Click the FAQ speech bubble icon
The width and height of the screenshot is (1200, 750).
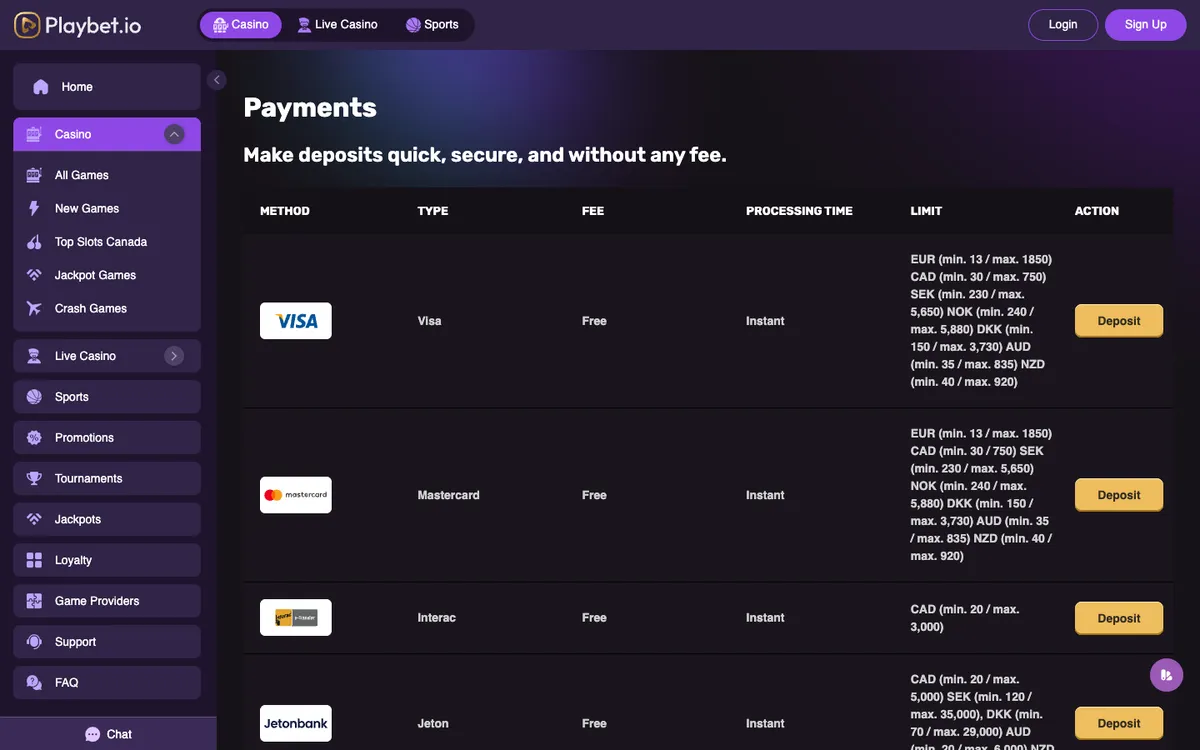coord(34,683)
